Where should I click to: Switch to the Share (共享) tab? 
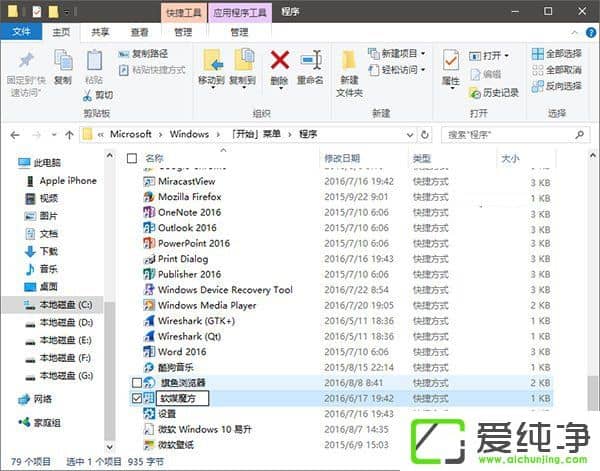100,32
